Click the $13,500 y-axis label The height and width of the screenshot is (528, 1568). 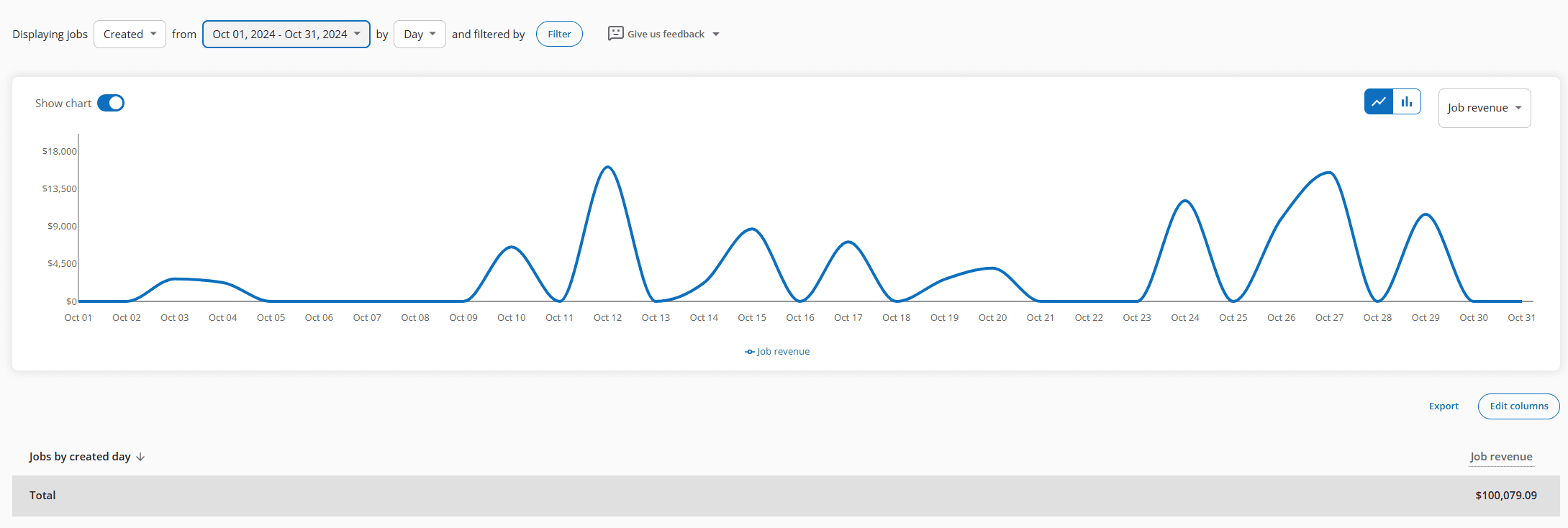coord(59,188)
